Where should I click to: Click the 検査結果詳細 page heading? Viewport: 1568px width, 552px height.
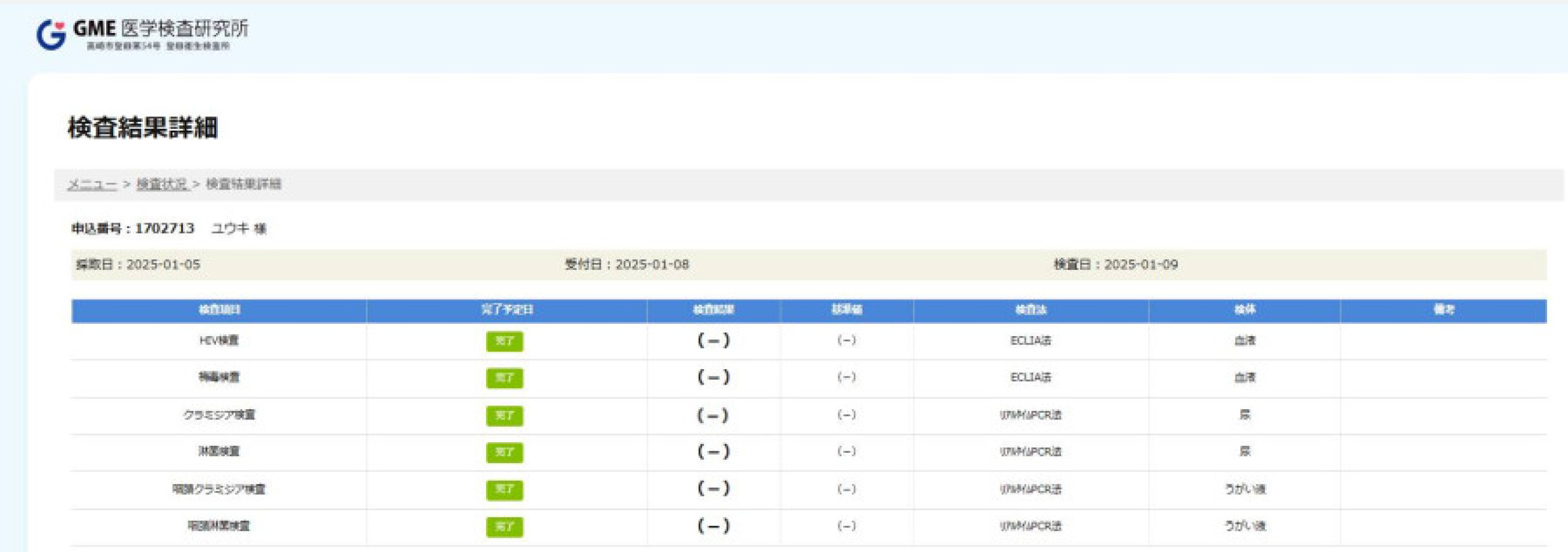point(142,128)
